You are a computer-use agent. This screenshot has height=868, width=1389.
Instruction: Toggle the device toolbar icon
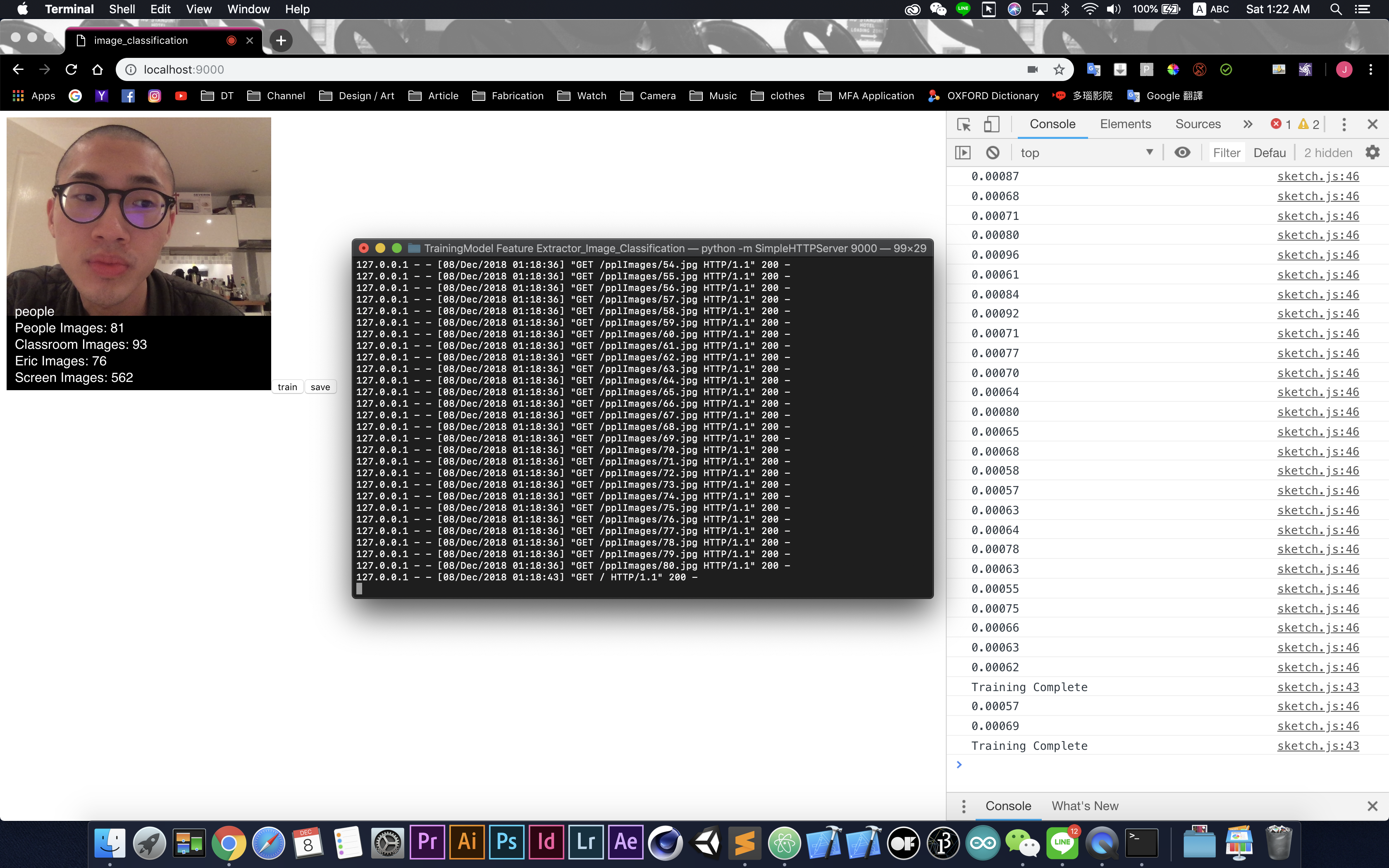pyautogui.click(x=991, y=124)
